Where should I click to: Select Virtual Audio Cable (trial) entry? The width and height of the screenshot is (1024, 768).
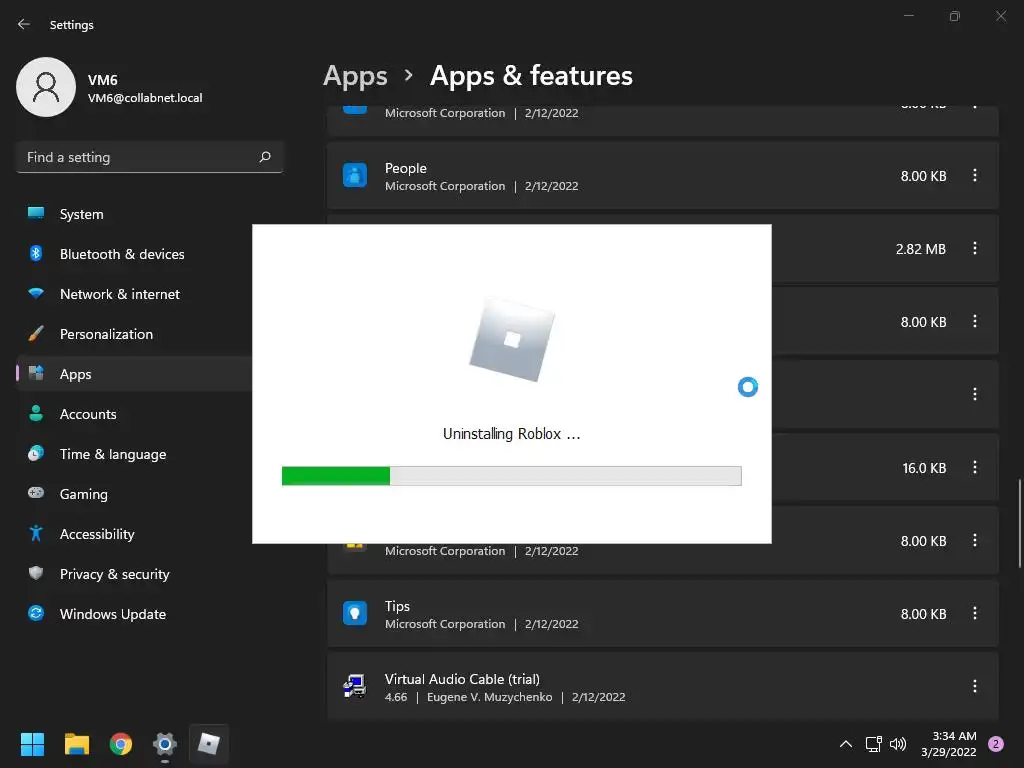(462, 679)
